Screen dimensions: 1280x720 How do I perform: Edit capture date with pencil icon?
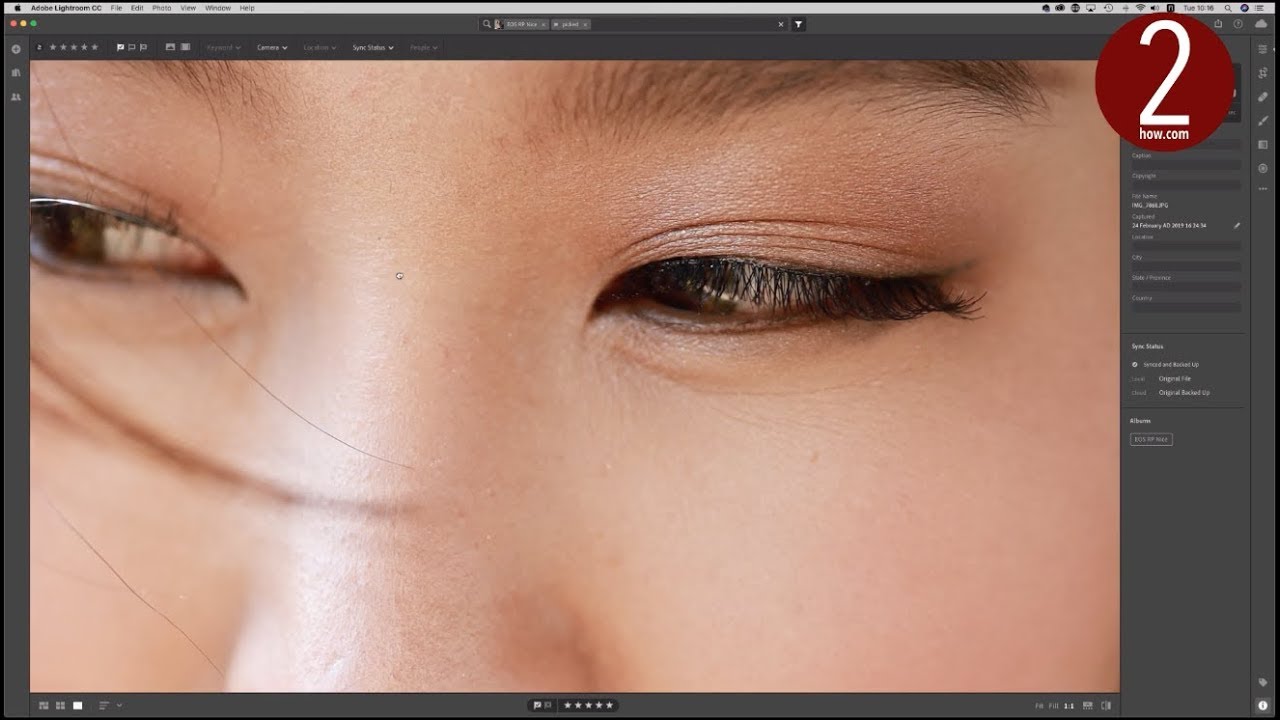[1237, 226]
